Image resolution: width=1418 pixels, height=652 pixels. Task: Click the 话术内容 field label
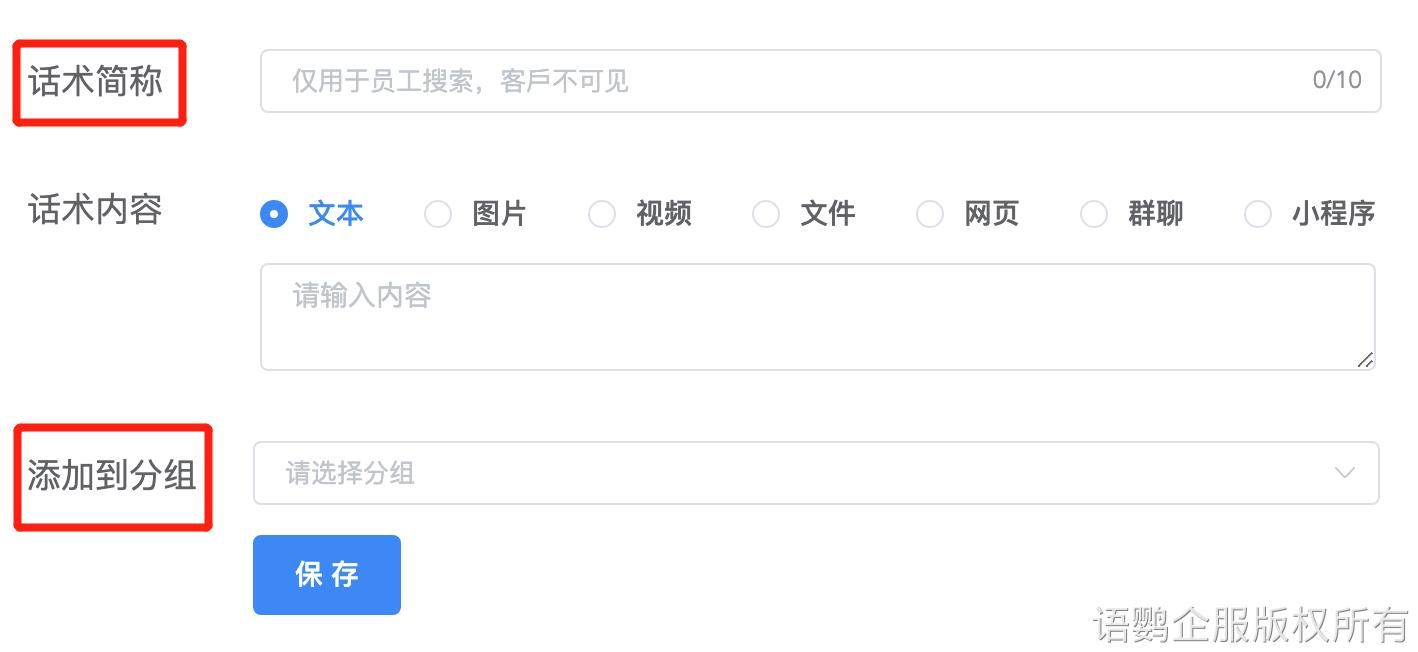point(96,210)
